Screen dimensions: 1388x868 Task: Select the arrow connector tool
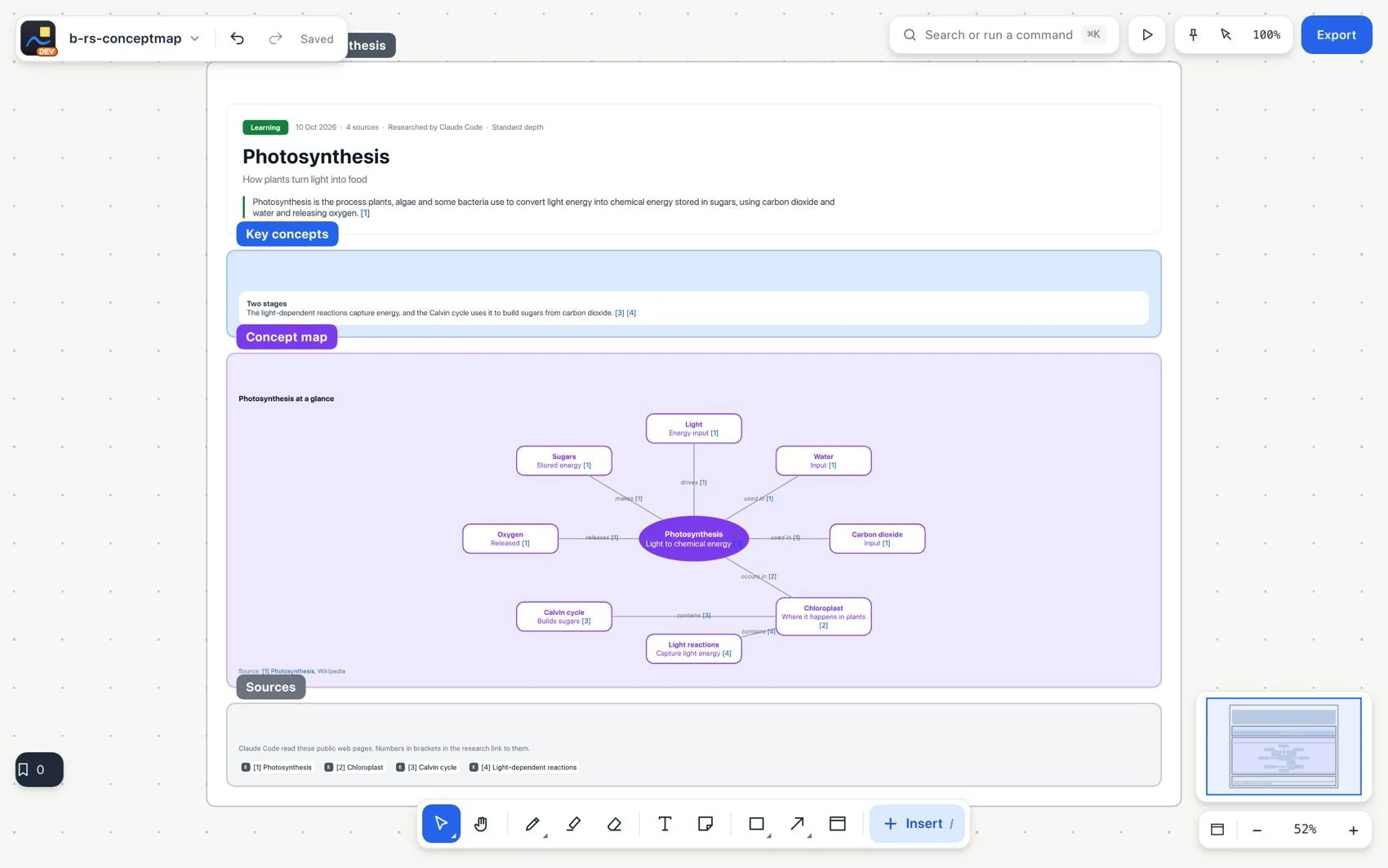pyautogui.click(x=798, y=823)
